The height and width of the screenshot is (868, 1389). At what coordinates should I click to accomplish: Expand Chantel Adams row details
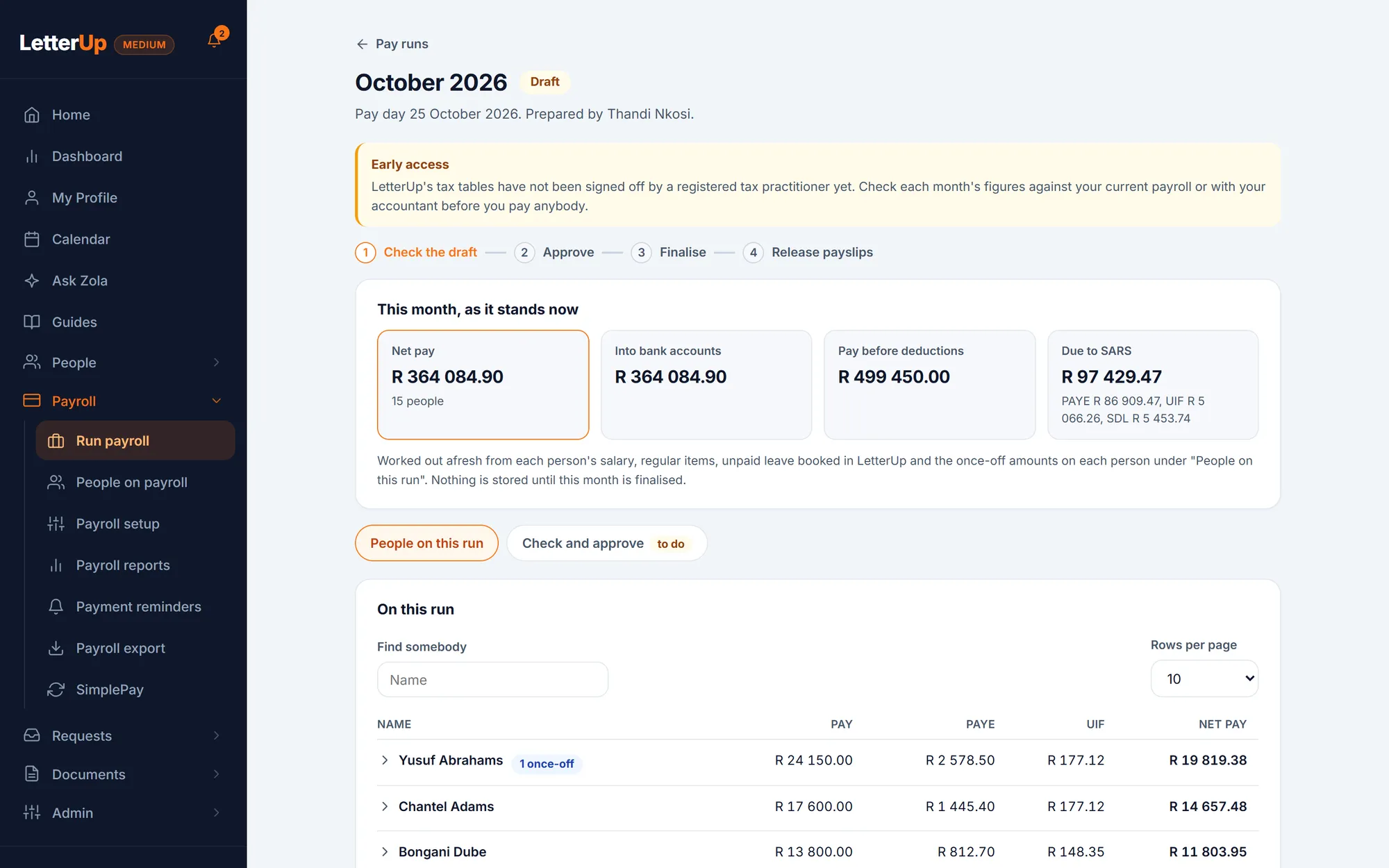click(x=385, y=806)
